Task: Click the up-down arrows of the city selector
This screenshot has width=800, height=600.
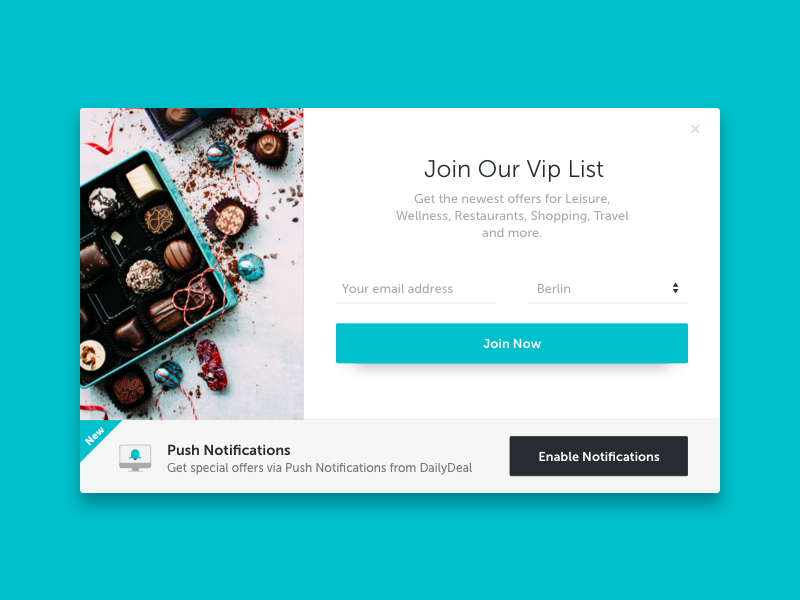Action: (675, 288)
